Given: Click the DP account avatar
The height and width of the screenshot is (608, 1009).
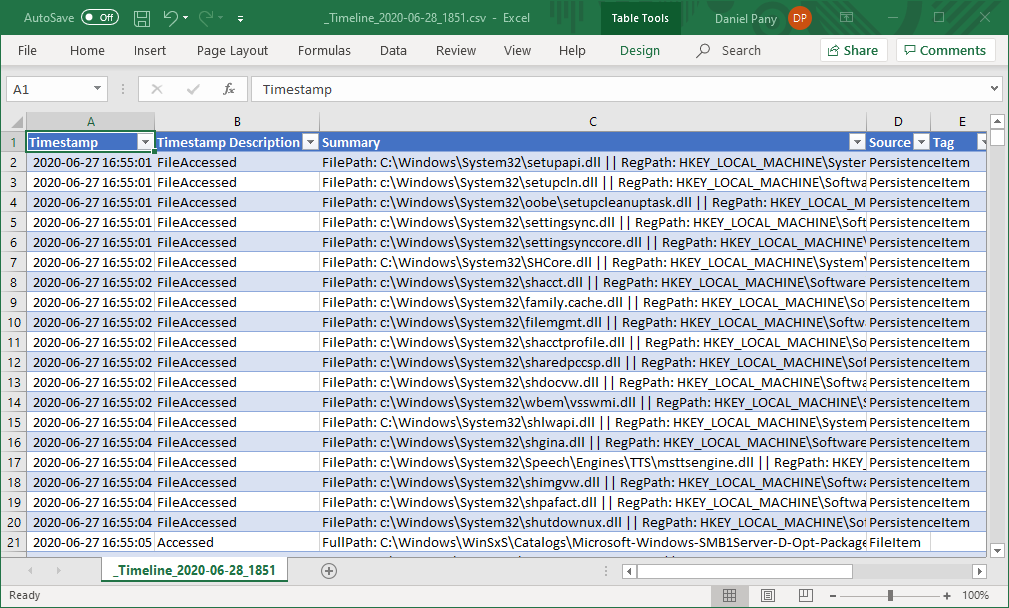Looking at the screenshot, I should click(x=800, y=18).
